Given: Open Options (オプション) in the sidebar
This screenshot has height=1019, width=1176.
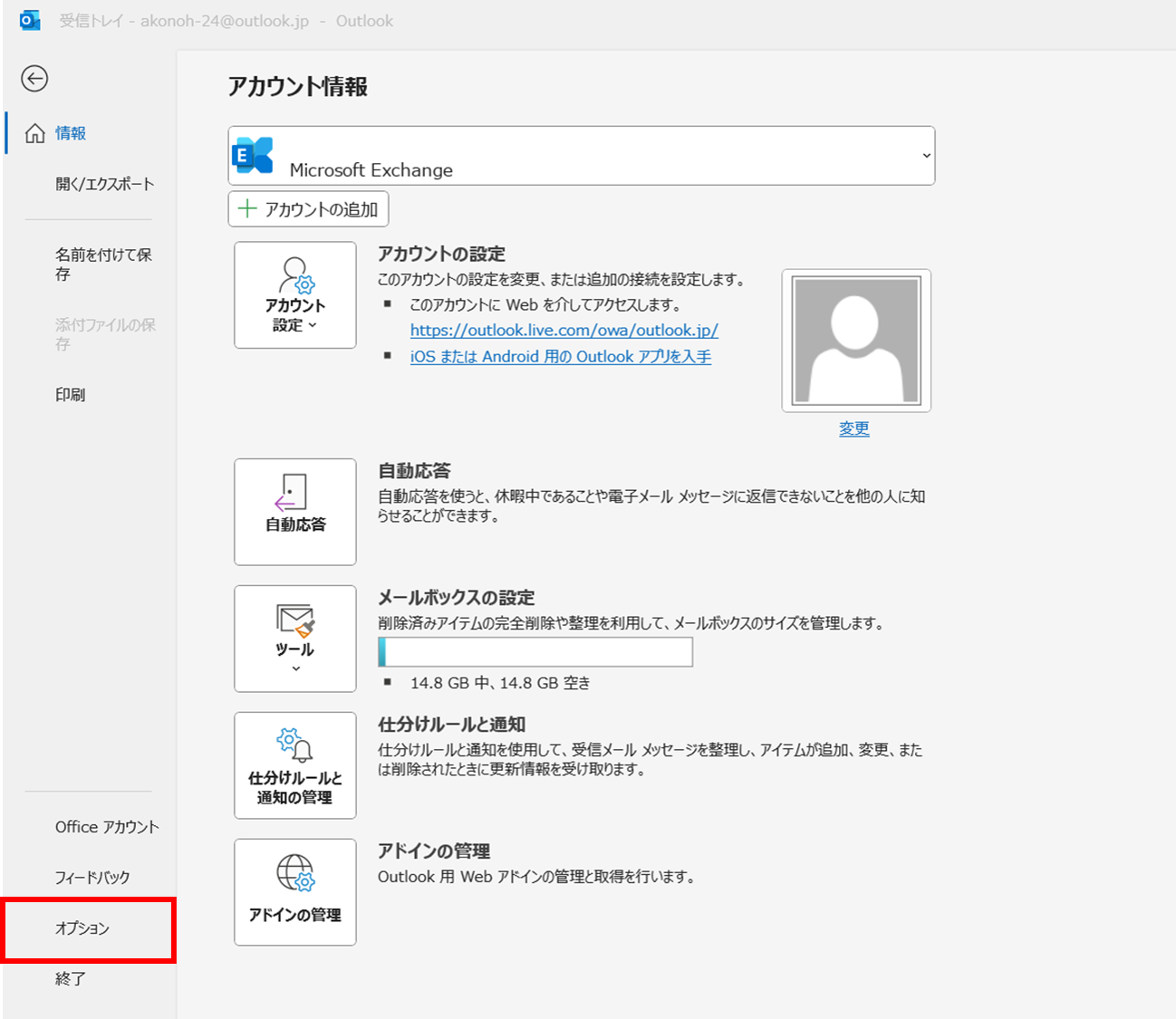Looking at the screenshot, I should [82, 928].
